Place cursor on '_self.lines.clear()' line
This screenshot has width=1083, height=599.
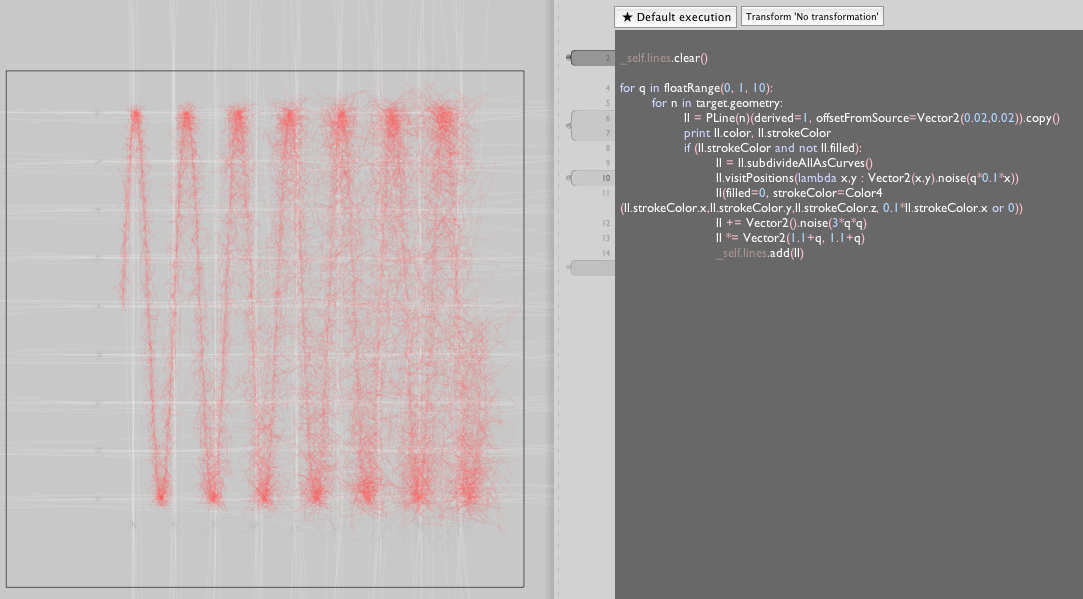664,59
